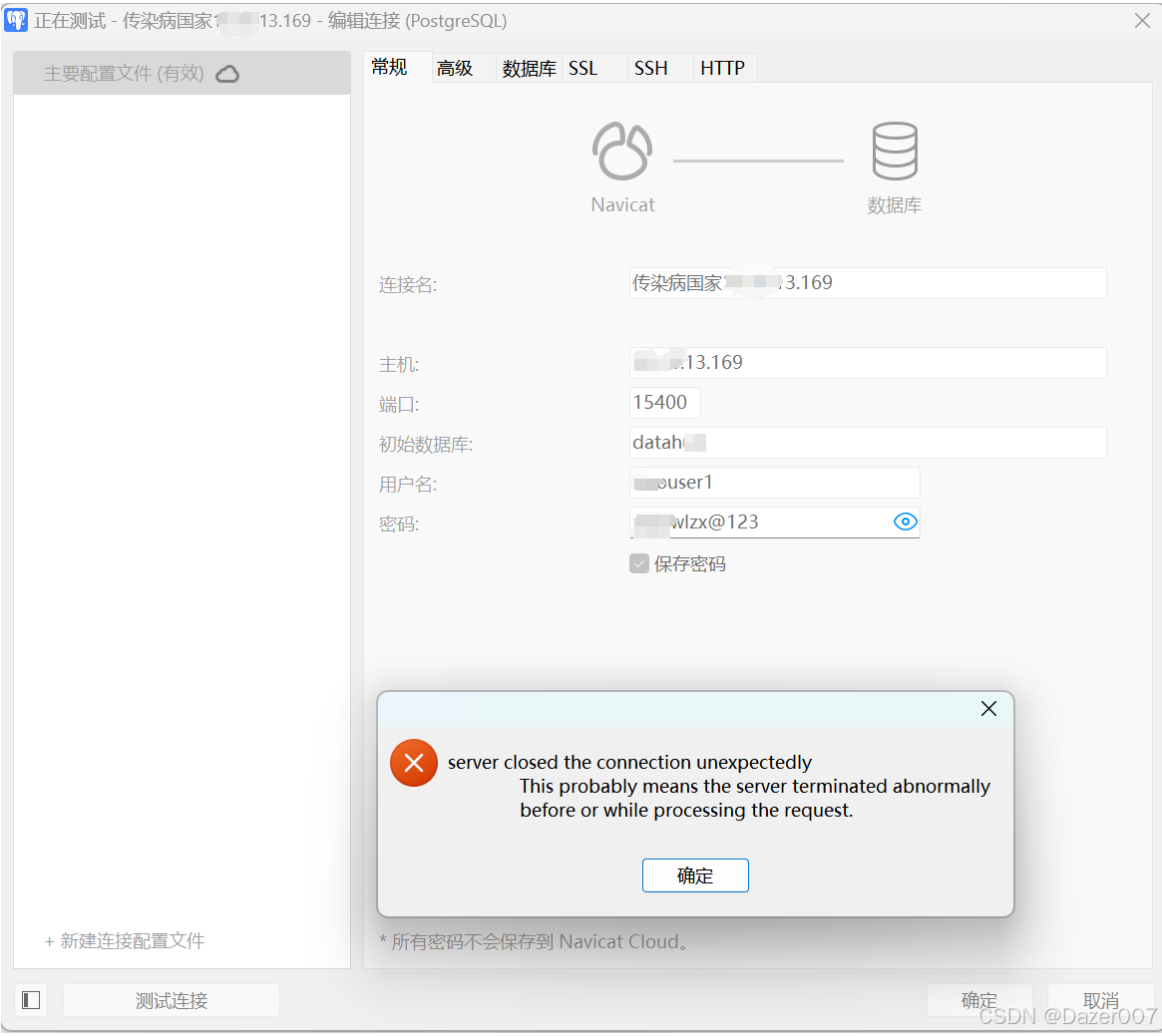Switch to the SSL tab
The image size is (1162, 1036).
tap(582, 67)
